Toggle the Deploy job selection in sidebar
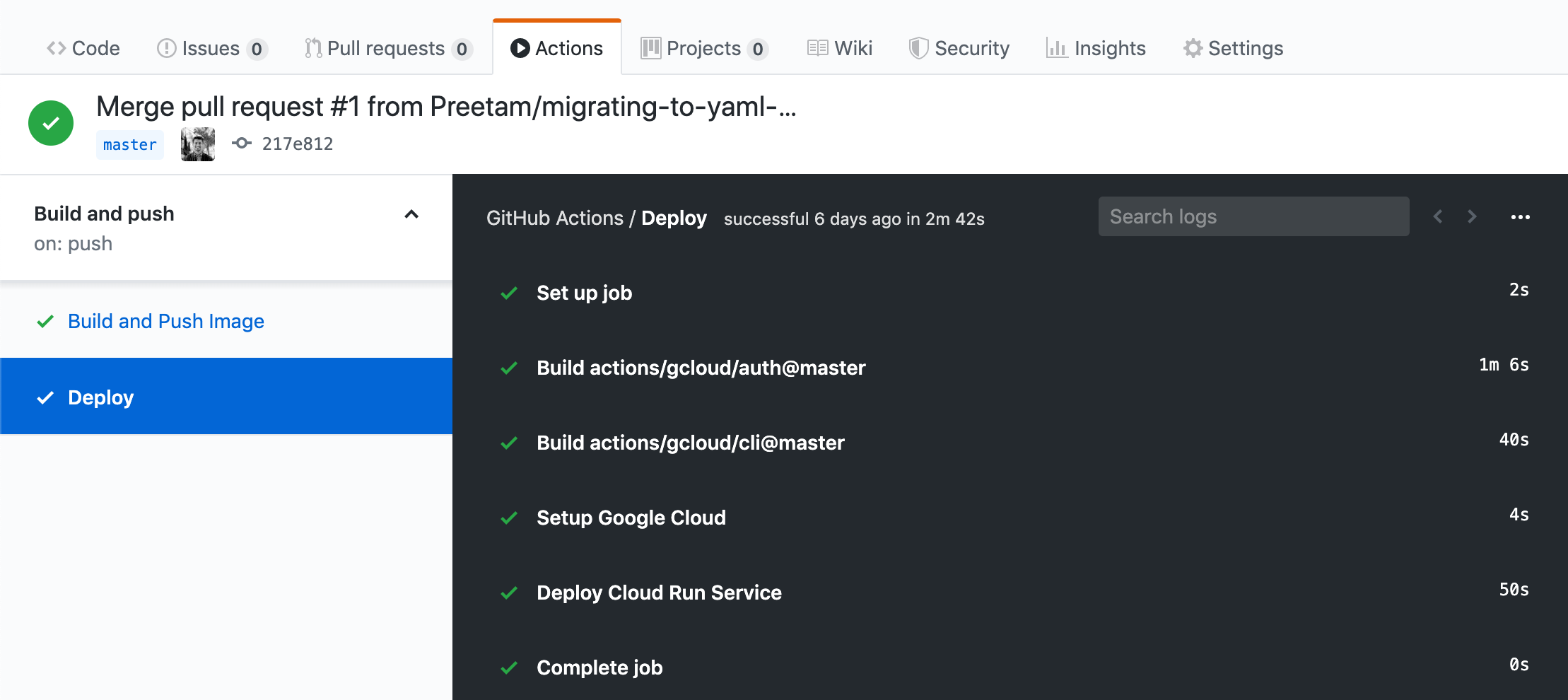Viewport: 1568px width, 700px height. point(100,397)
